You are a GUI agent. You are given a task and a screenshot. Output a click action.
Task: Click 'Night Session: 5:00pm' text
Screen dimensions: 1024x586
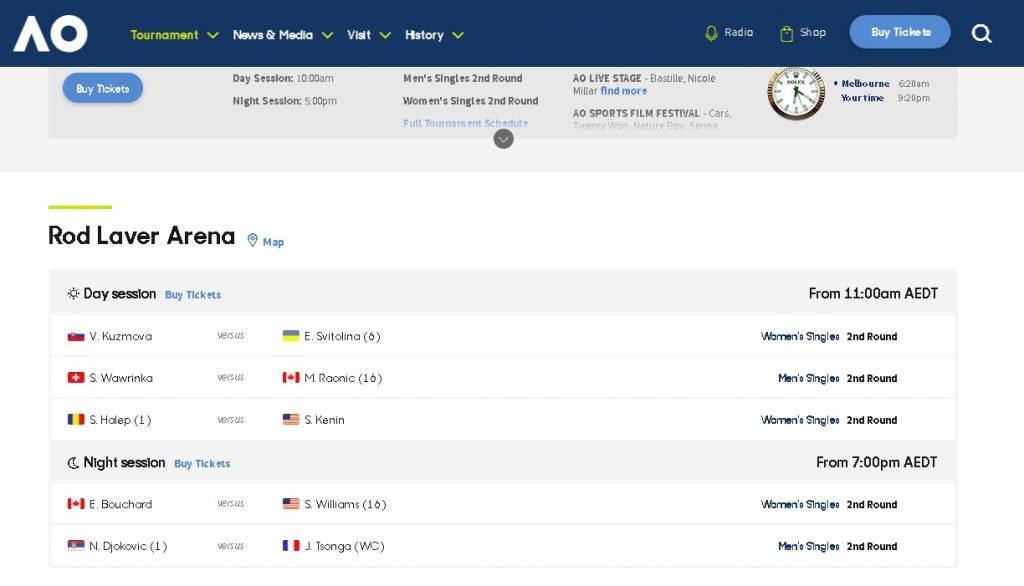285,101
